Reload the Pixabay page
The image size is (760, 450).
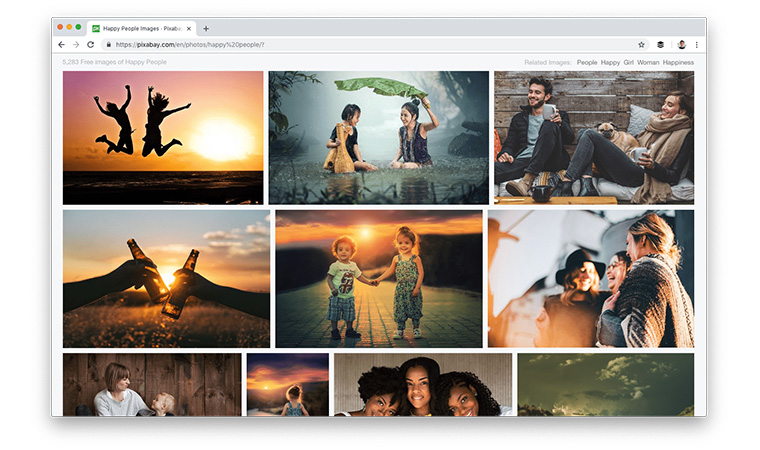[91, 45]
